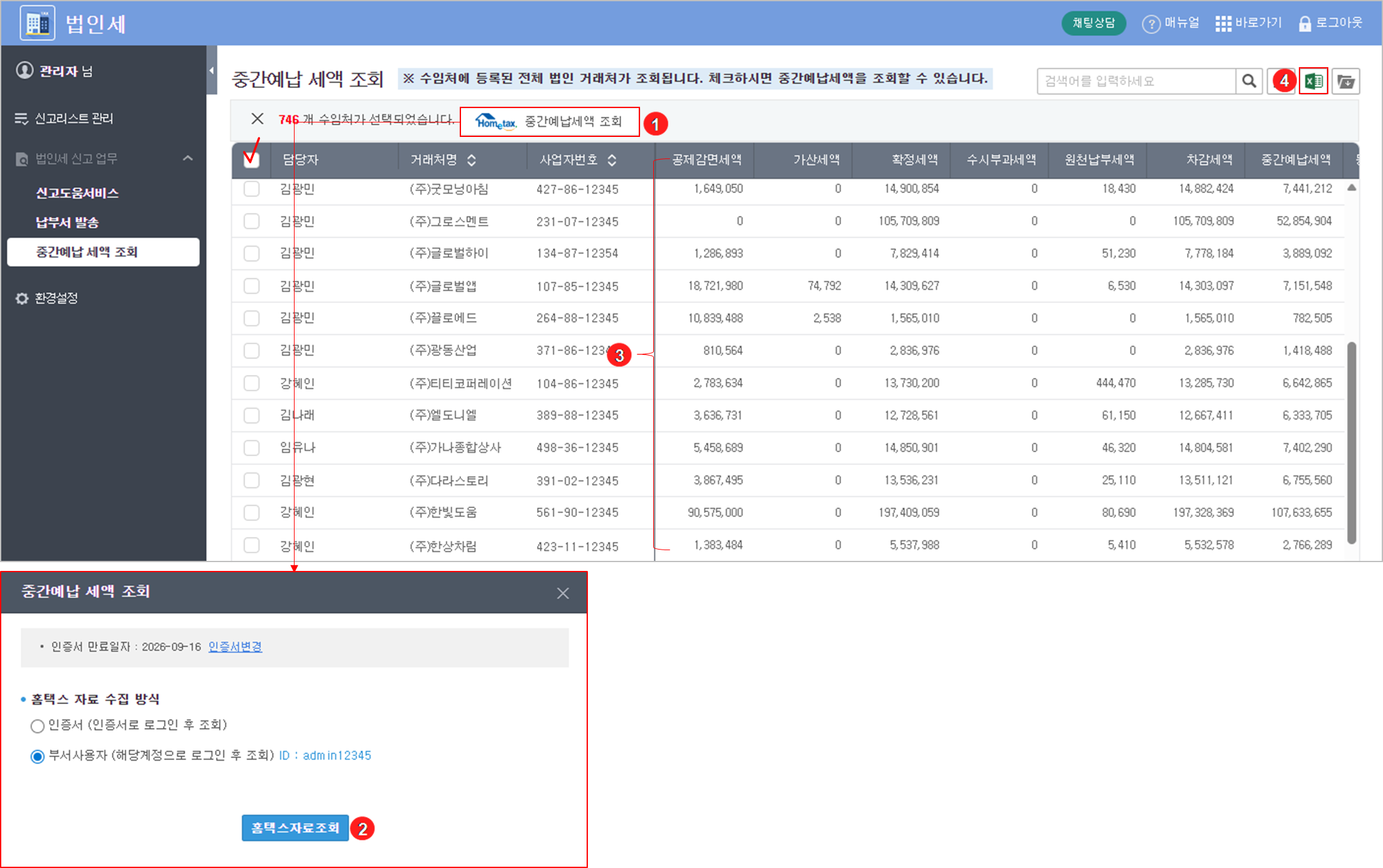Open 신고도움서비스 menu item
Screen dimensions: 1383x868
(77, 193)
